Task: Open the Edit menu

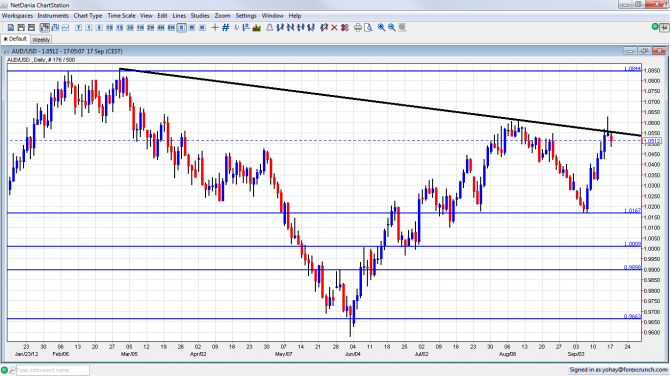Action: 162,15
